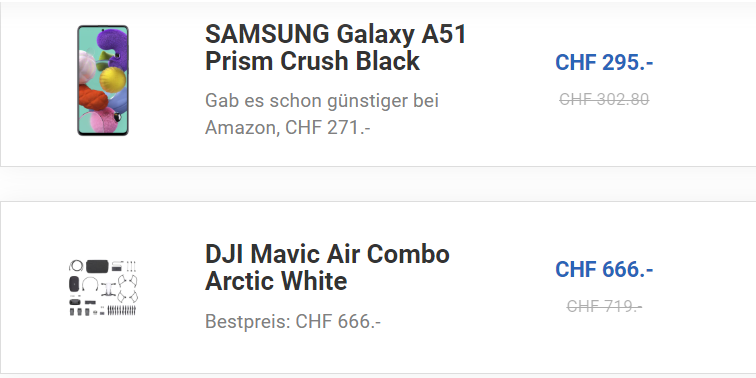Open the Samsung Galaxy A51 phone image
756x378 pixels.
tap(103, 81)
